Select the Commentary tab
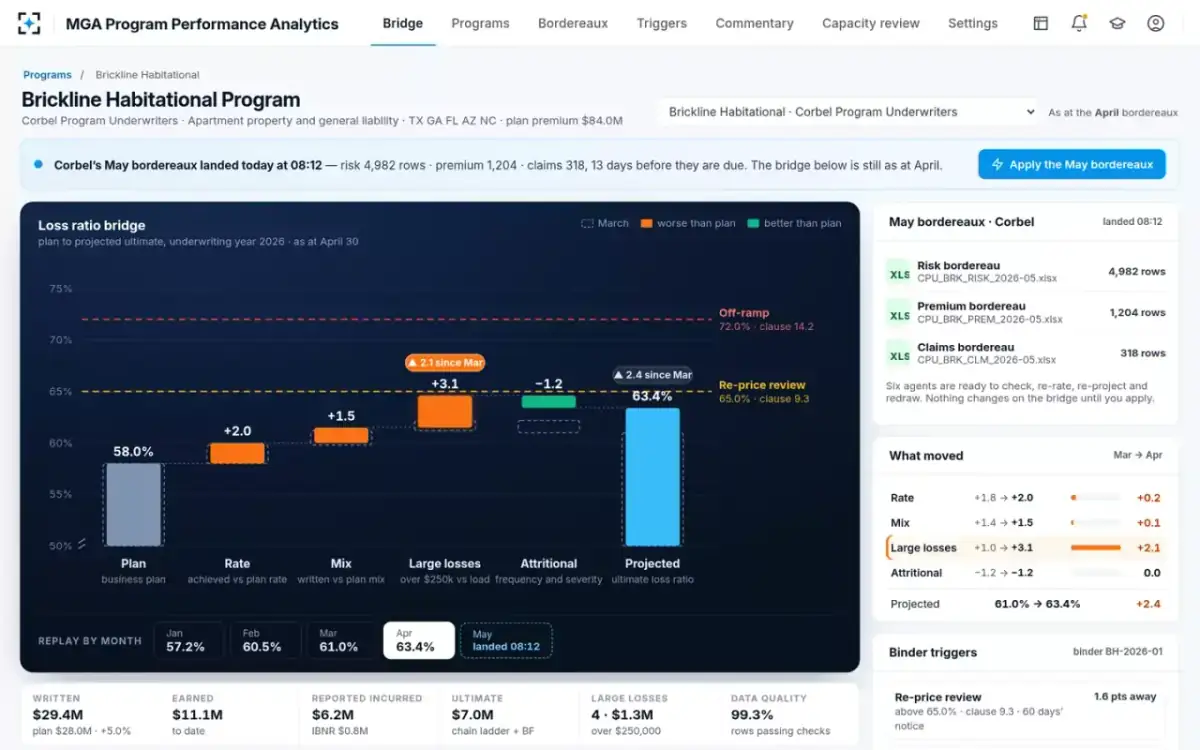This screenshot has height=750, width=1200. pos(754,23)
